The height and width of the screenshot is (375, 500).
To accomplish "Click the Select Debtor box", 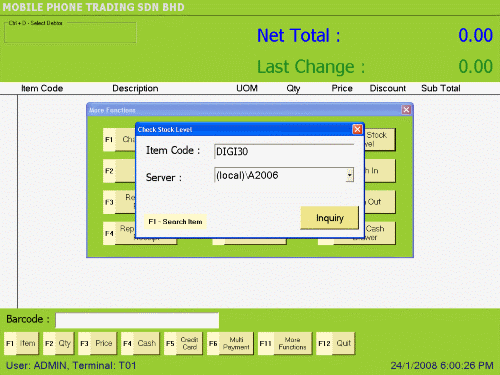I will [x=70, y=33].
